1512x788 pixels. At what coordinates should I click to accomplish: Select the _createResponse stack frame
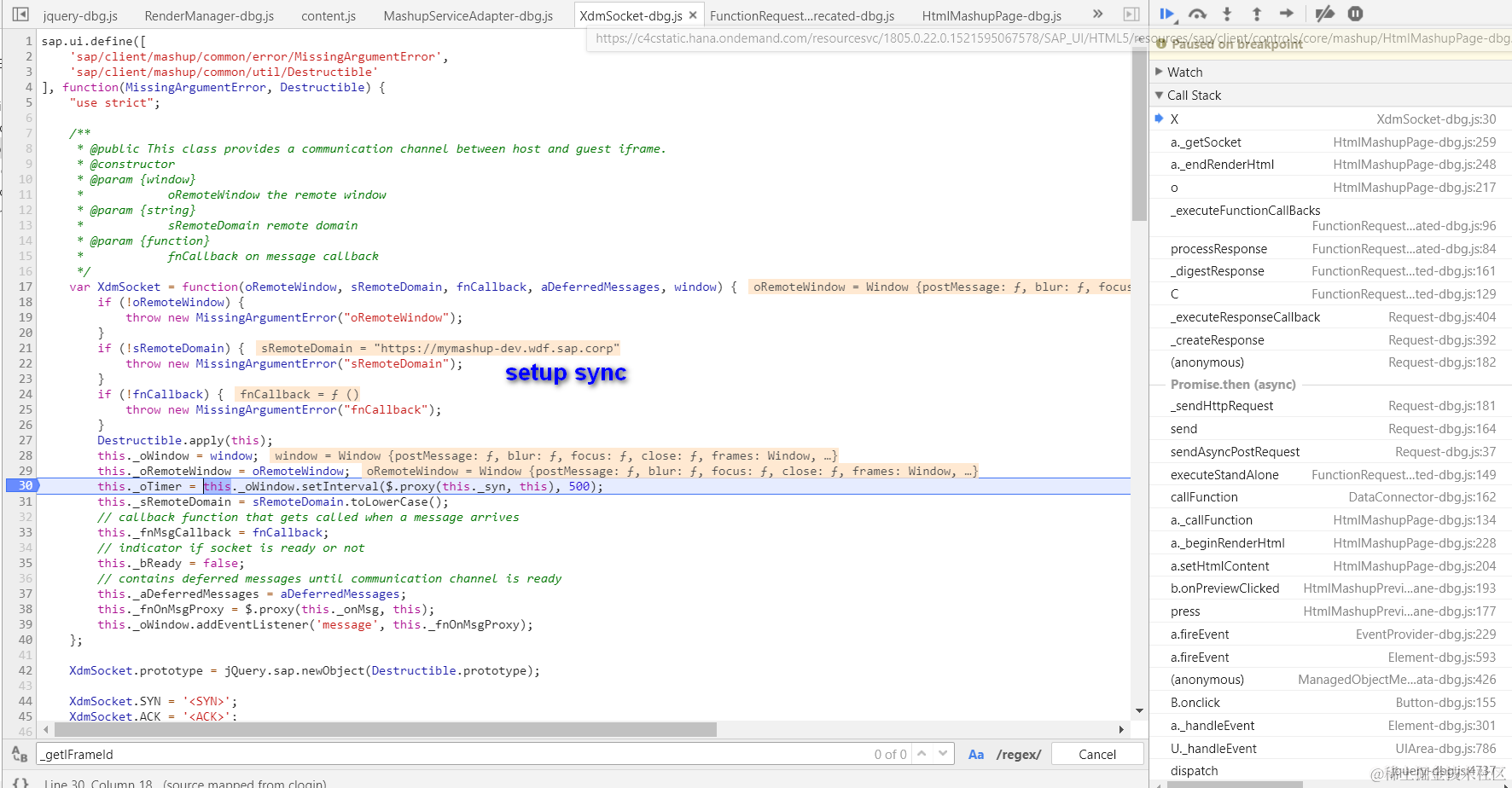point(1331,340)
